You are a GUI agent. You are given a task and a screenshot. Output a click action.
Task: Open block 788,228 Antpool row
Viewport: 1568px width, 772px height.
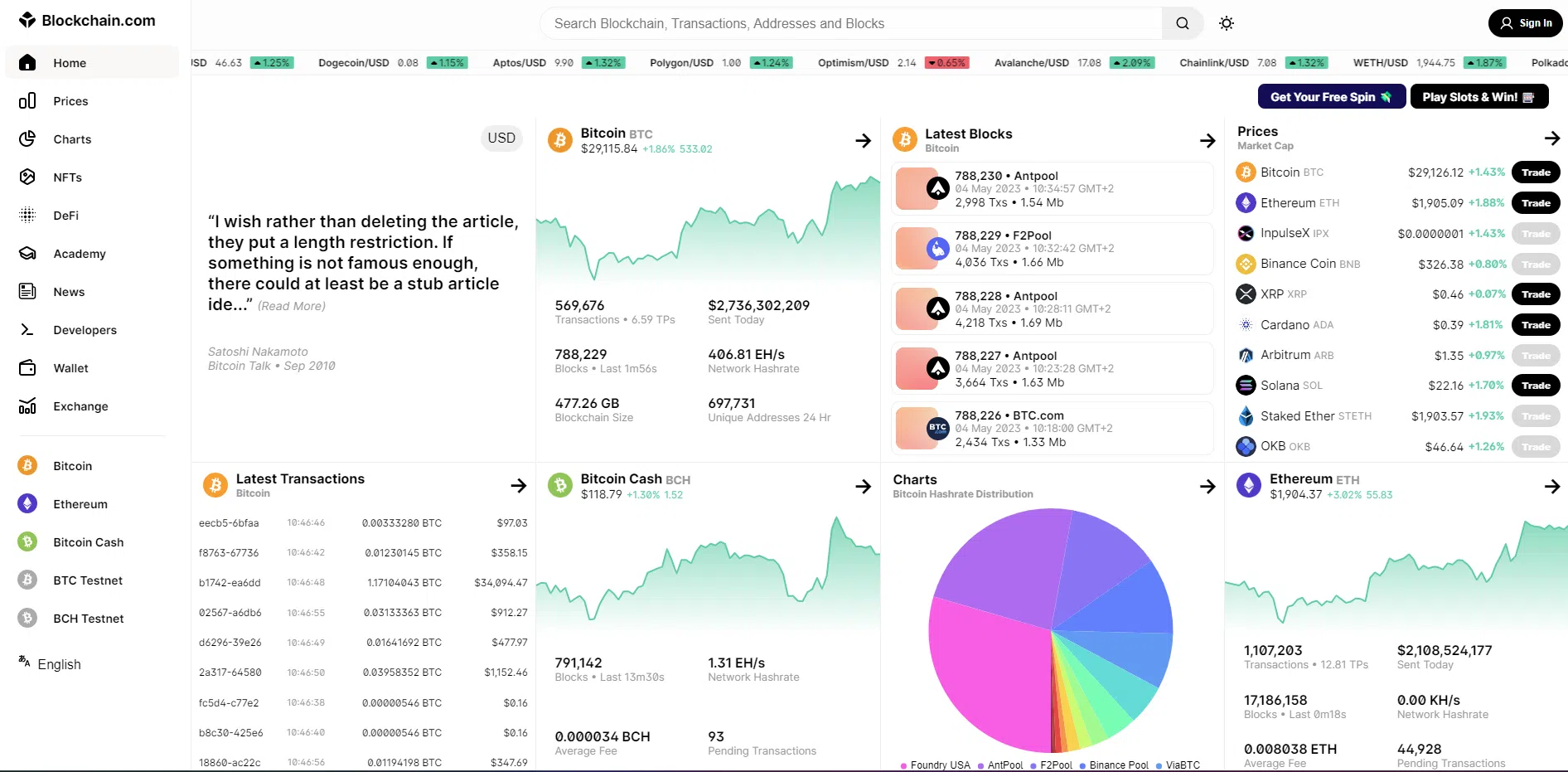point(1053,308)
